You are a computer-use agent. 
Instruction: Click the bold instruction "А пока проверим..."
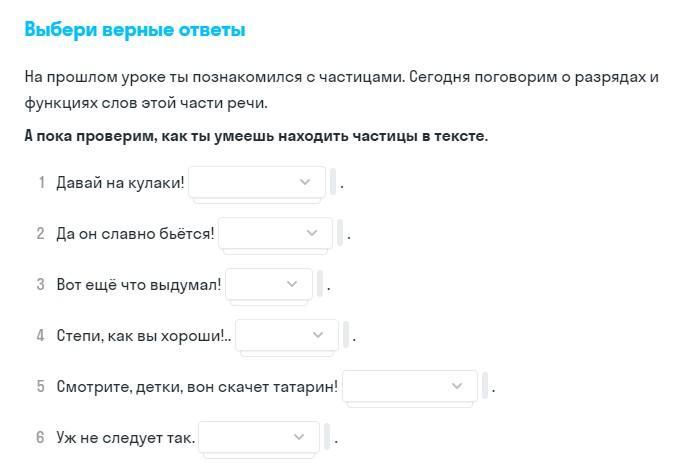click(x=256, y=136)
